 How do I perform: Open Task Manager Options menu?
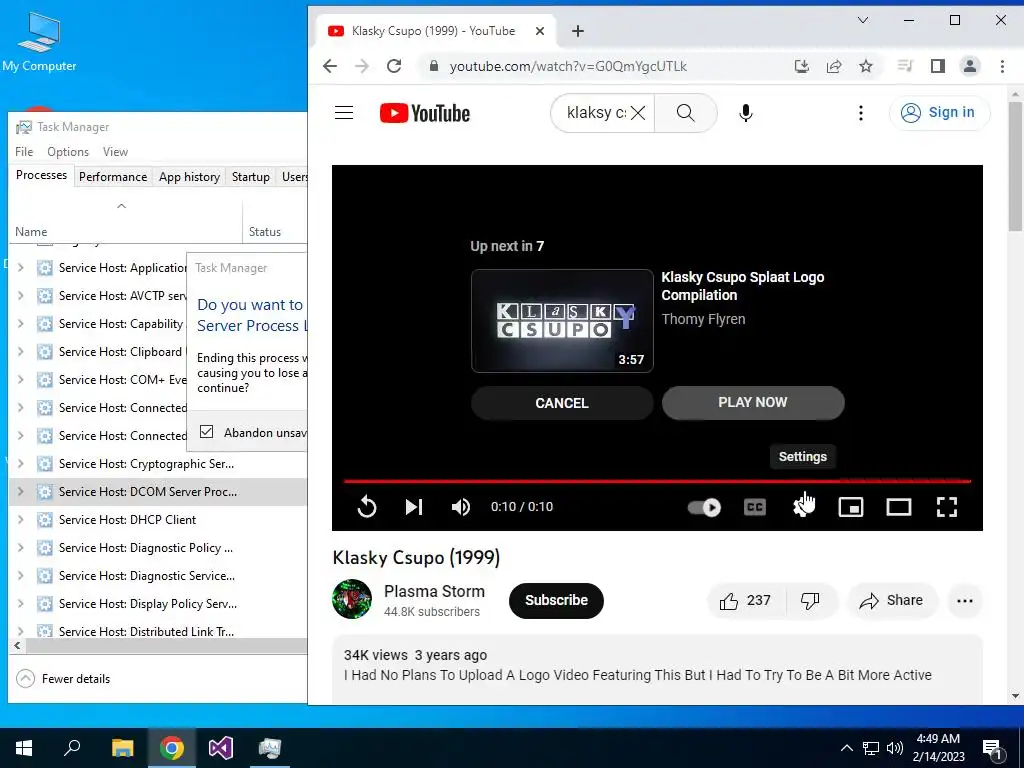[x=68, y=152]
